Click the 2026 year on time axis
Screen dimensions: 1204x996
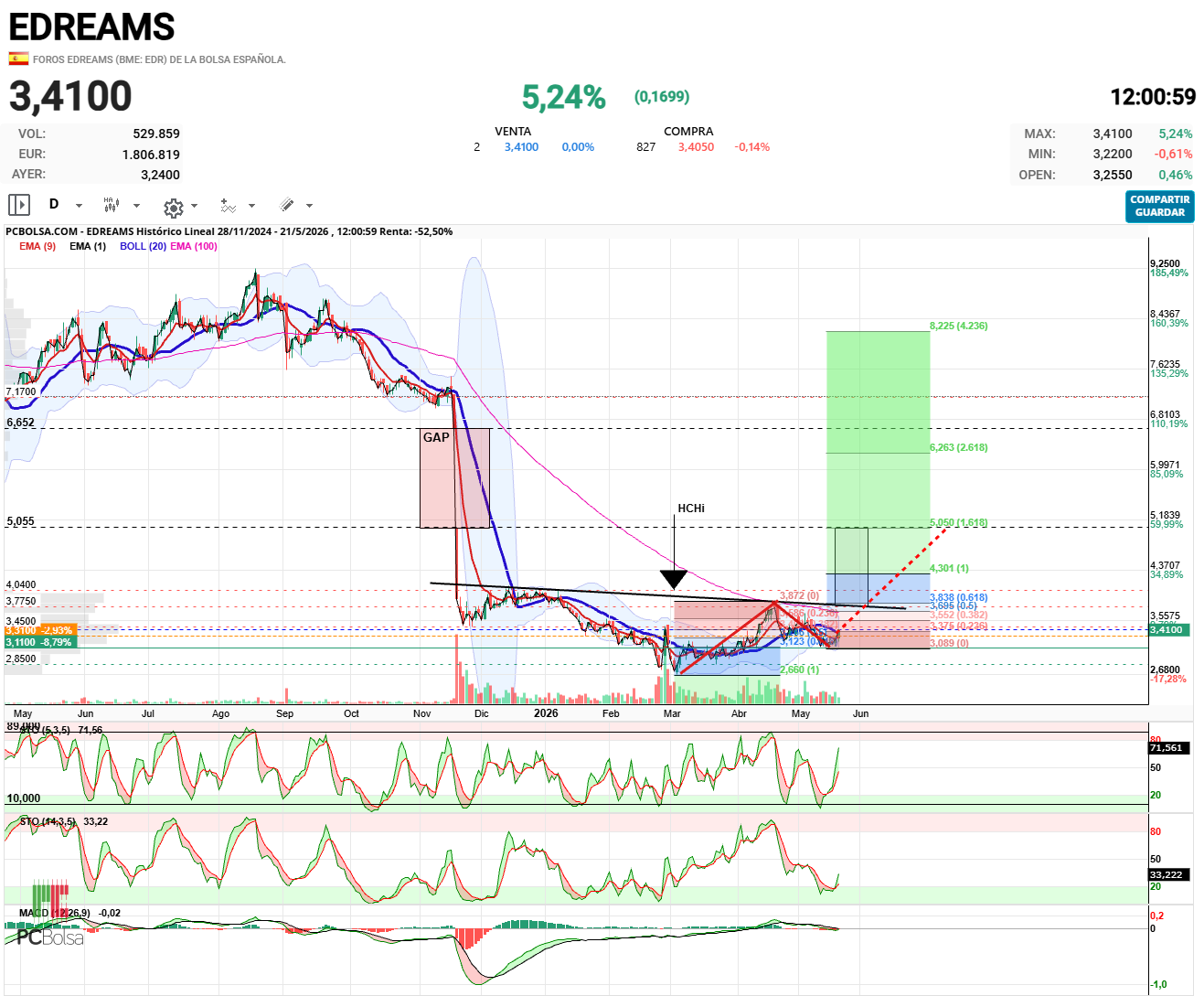546,713
